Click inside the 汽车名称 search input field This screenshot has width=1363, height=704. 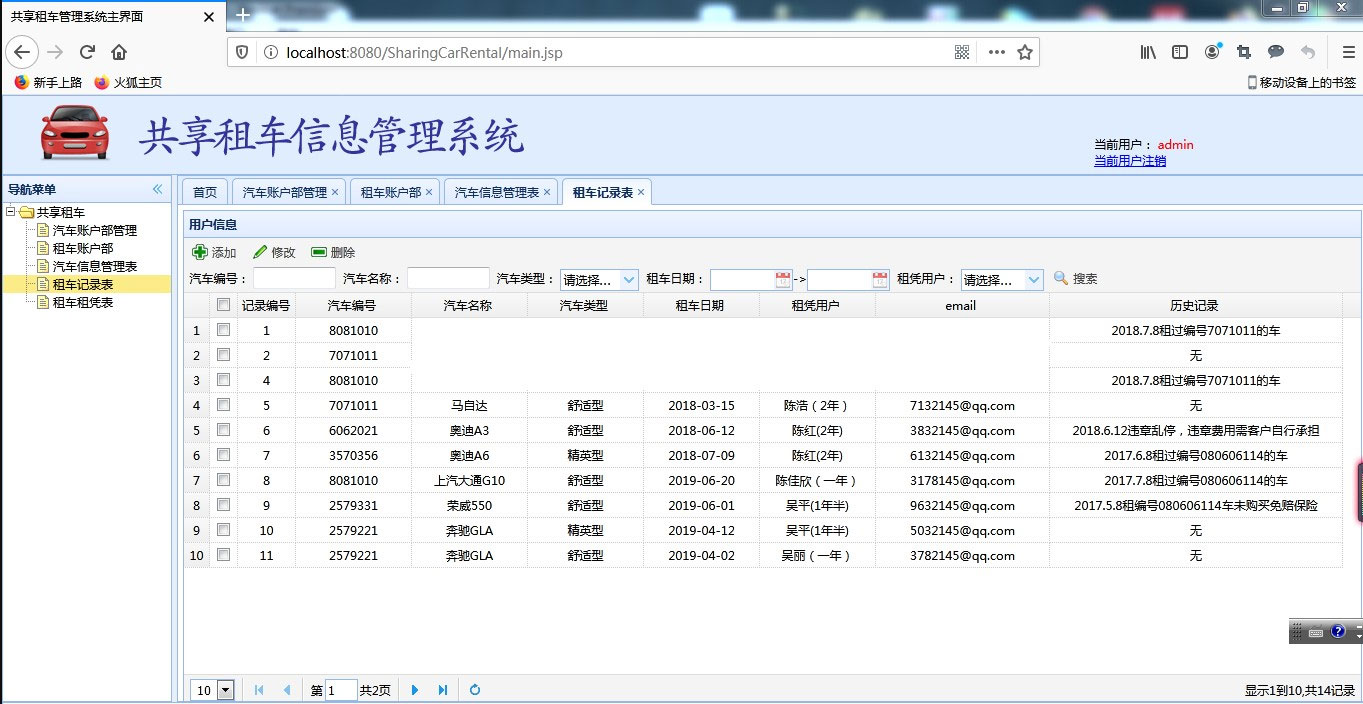[447, 278]
